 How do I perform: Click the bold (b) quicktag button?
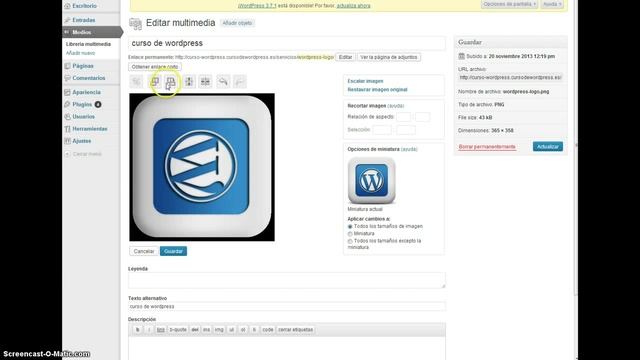point(138,330)
